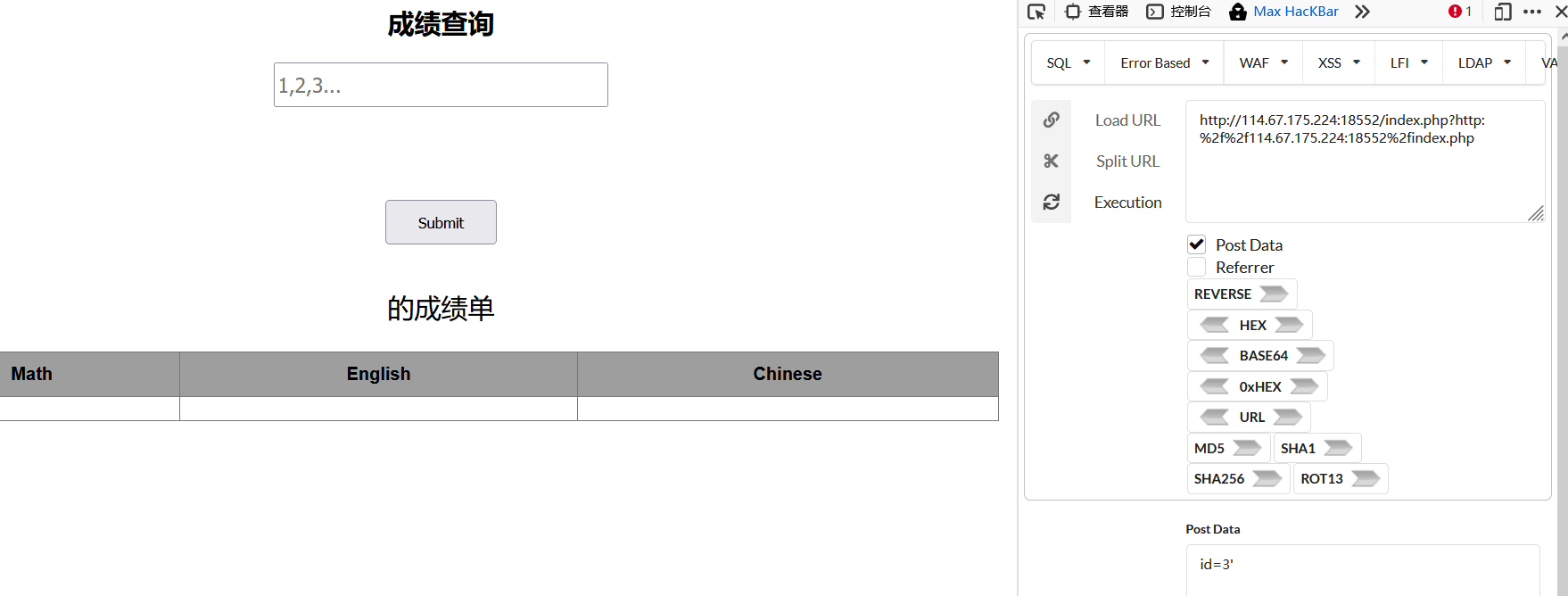Viewport: 1568px width, 596px height.
Task: Click the Submit button
Action: (x=441, y=222)
